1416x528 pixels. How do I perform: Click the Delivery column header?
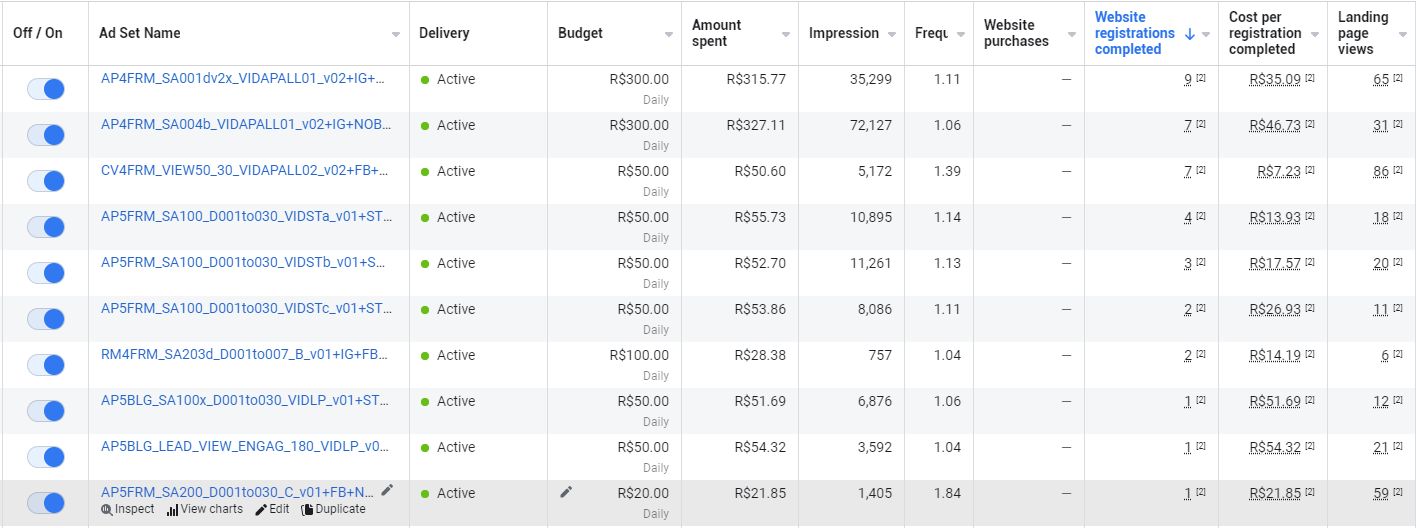(x=444, y=33)
